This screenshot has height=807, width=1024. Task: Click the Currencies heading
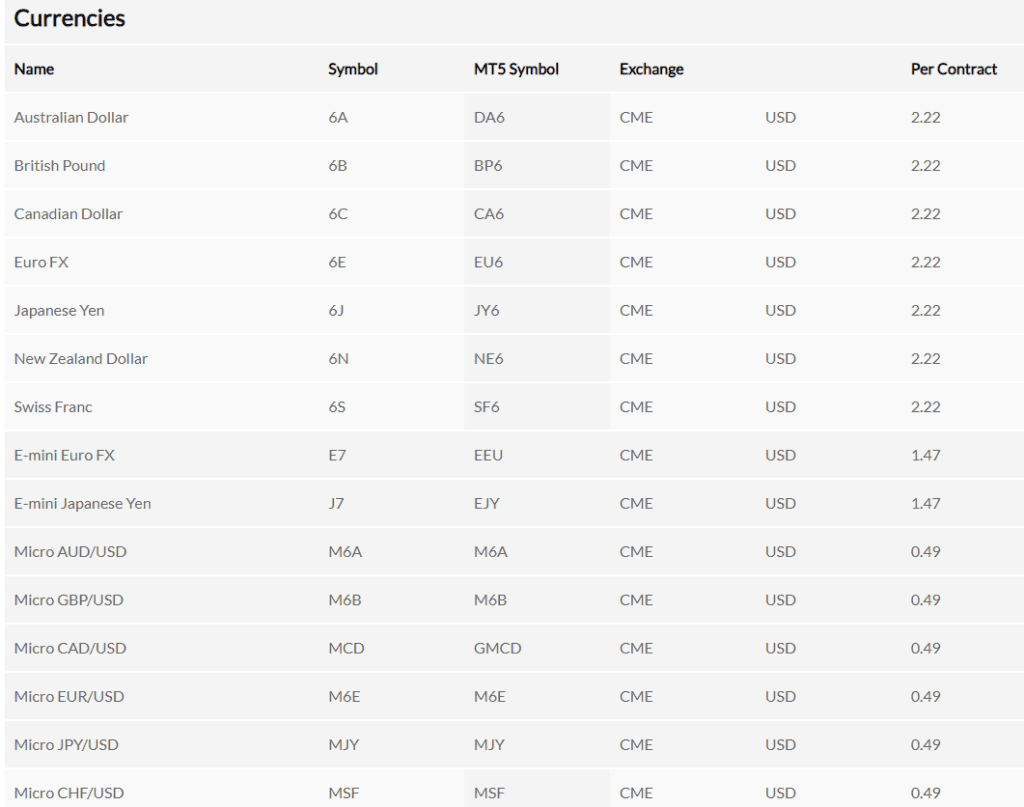pos(69,18)
